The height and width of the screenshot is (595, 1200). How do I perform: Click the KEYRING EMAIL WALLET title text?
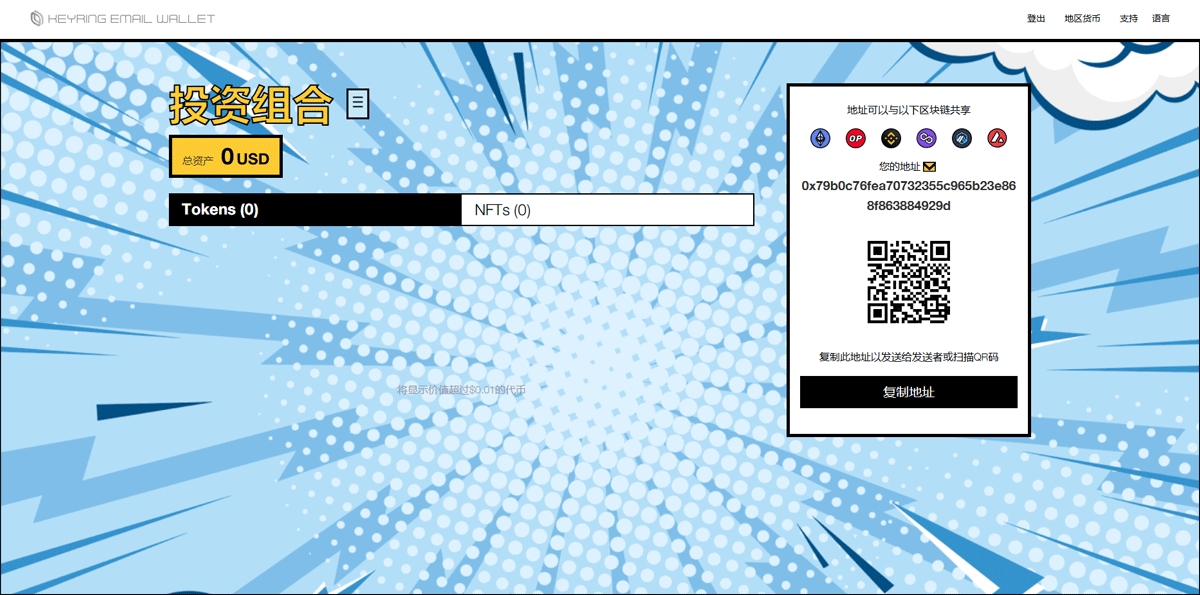point(131,18)
